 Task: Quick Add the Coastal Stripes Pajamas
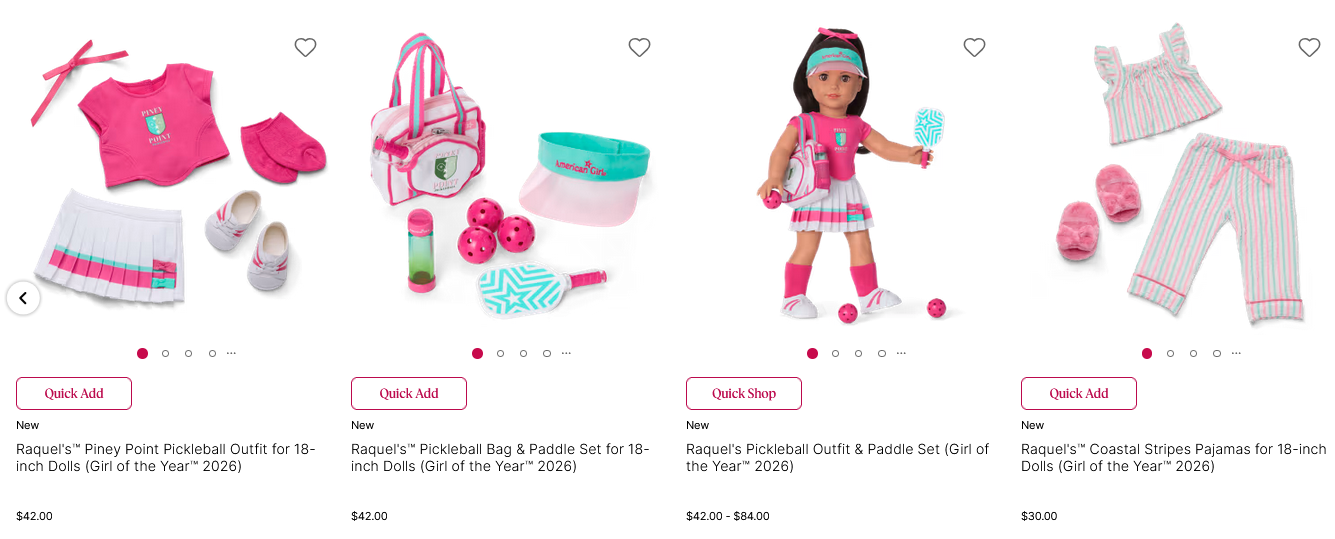click(x=1078, y=393)
